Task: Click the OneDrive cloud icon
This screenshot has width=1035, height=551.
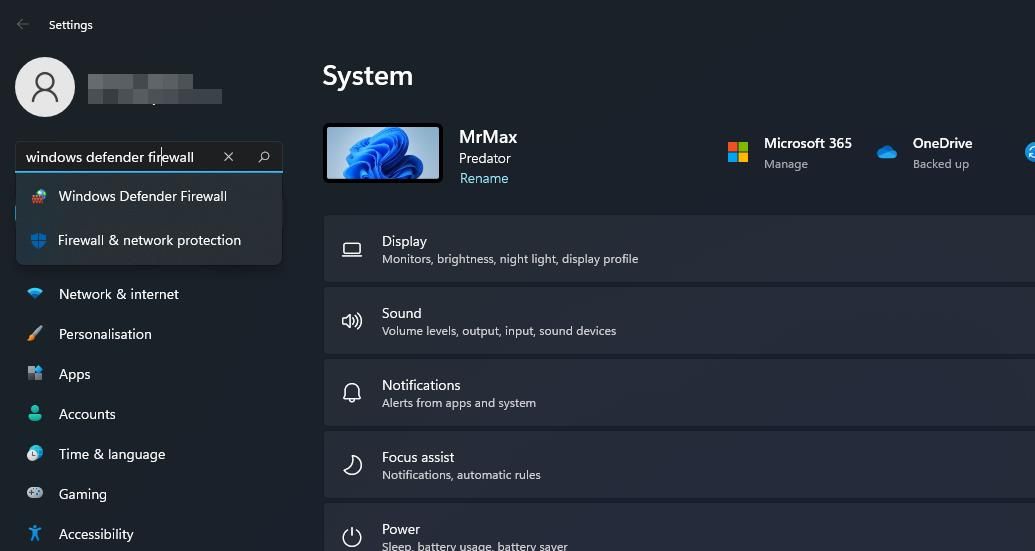Action: 886,152
